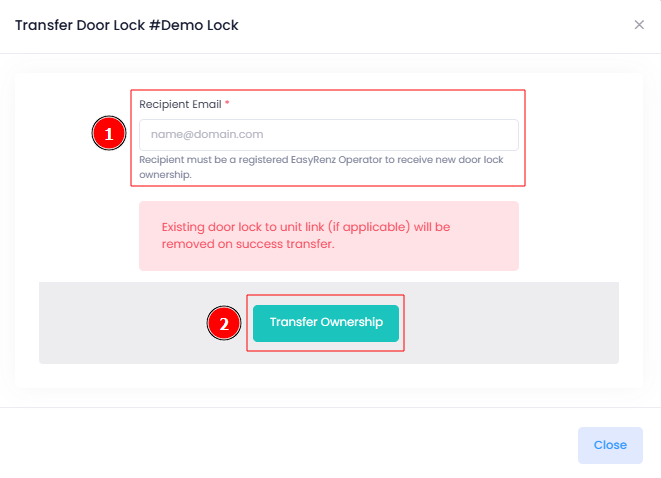Click the red step 1 badge
The width and height of the screenshot is (661, 478).
(x=109, y=133)
